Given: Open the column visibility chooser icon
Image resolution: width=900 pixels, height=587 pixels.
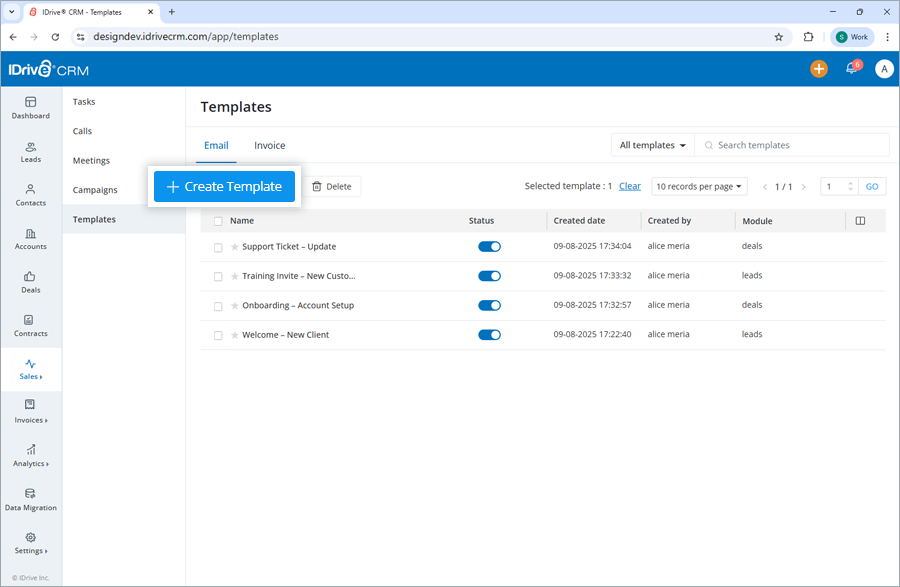Looking at the screenshot, I should (x=861, y=220).
